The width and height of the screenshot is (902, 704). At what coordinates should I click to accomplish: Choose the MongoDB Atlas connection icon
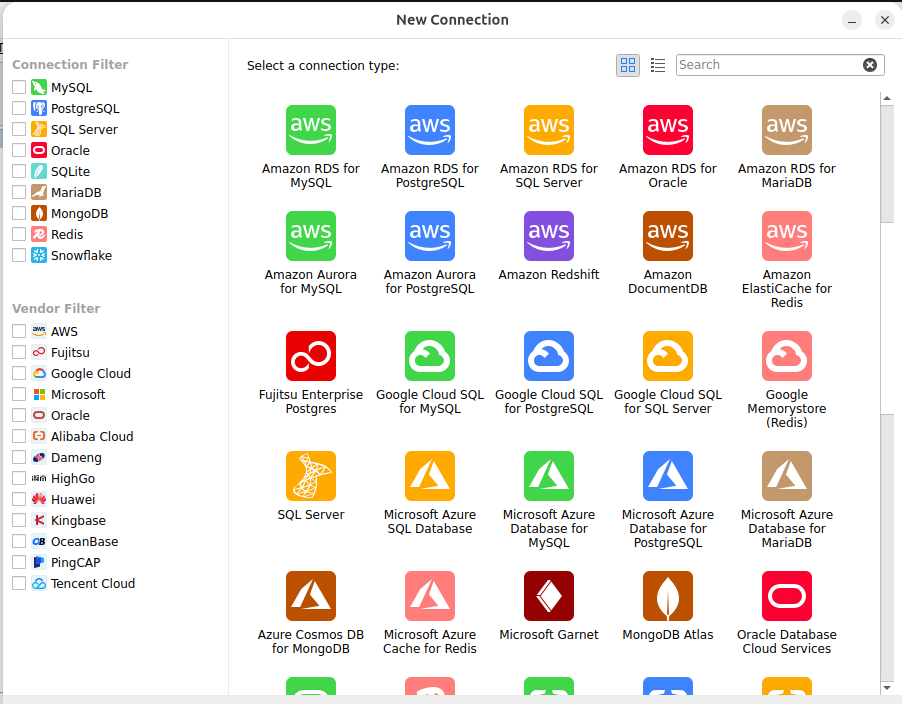667,596
